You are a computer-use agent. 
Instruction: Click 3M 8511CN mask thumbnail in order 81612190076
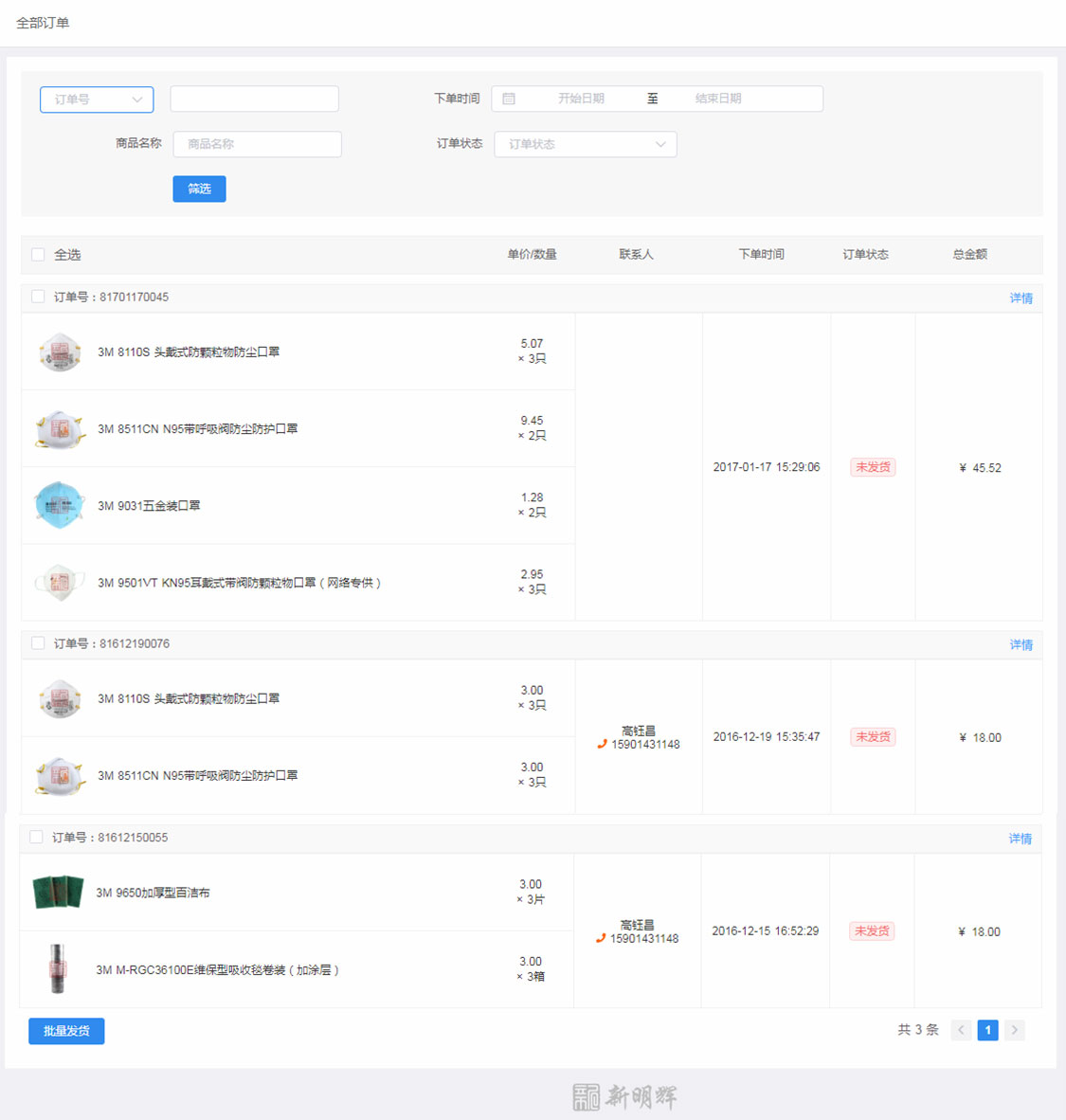pos(60,776)
